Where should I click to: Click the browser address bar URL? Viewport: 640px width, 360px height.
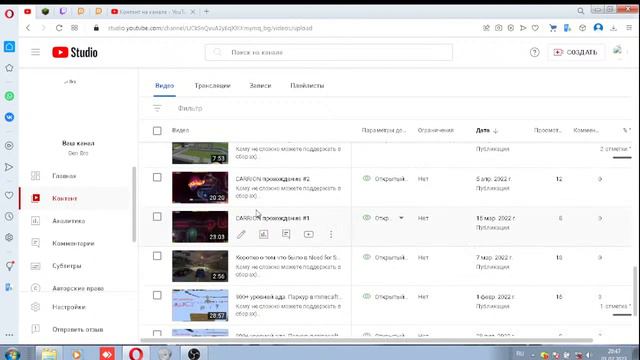210,28
